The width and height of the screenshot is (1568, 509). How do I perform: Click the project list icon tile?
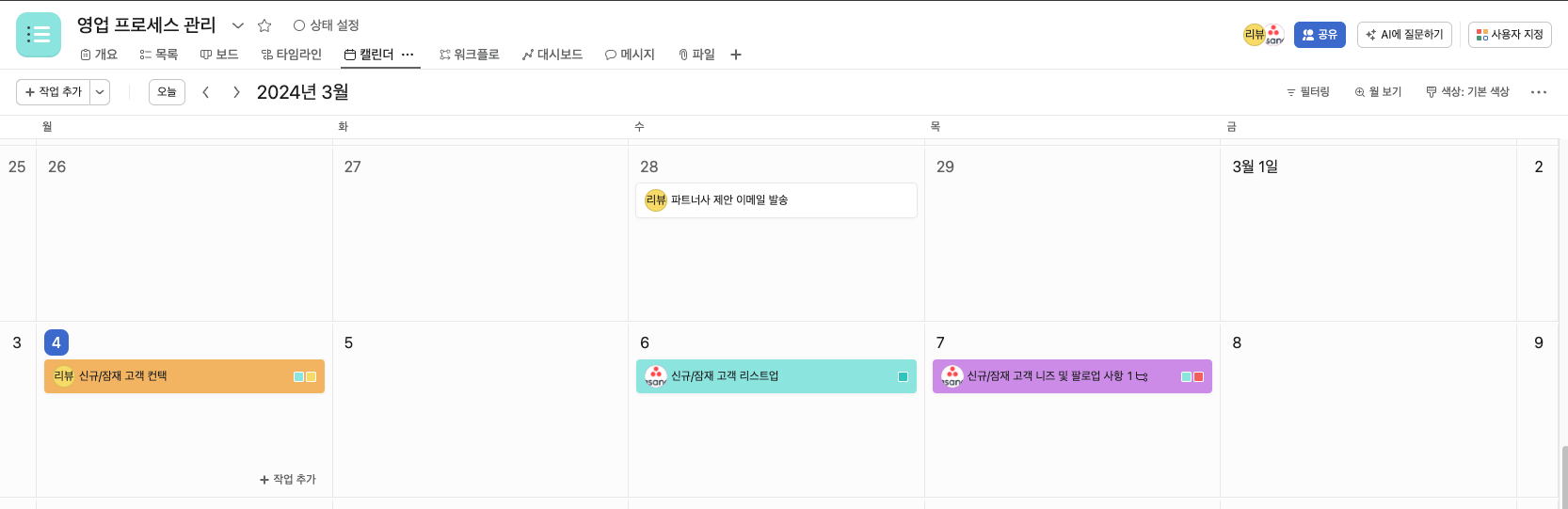[39, 35]
